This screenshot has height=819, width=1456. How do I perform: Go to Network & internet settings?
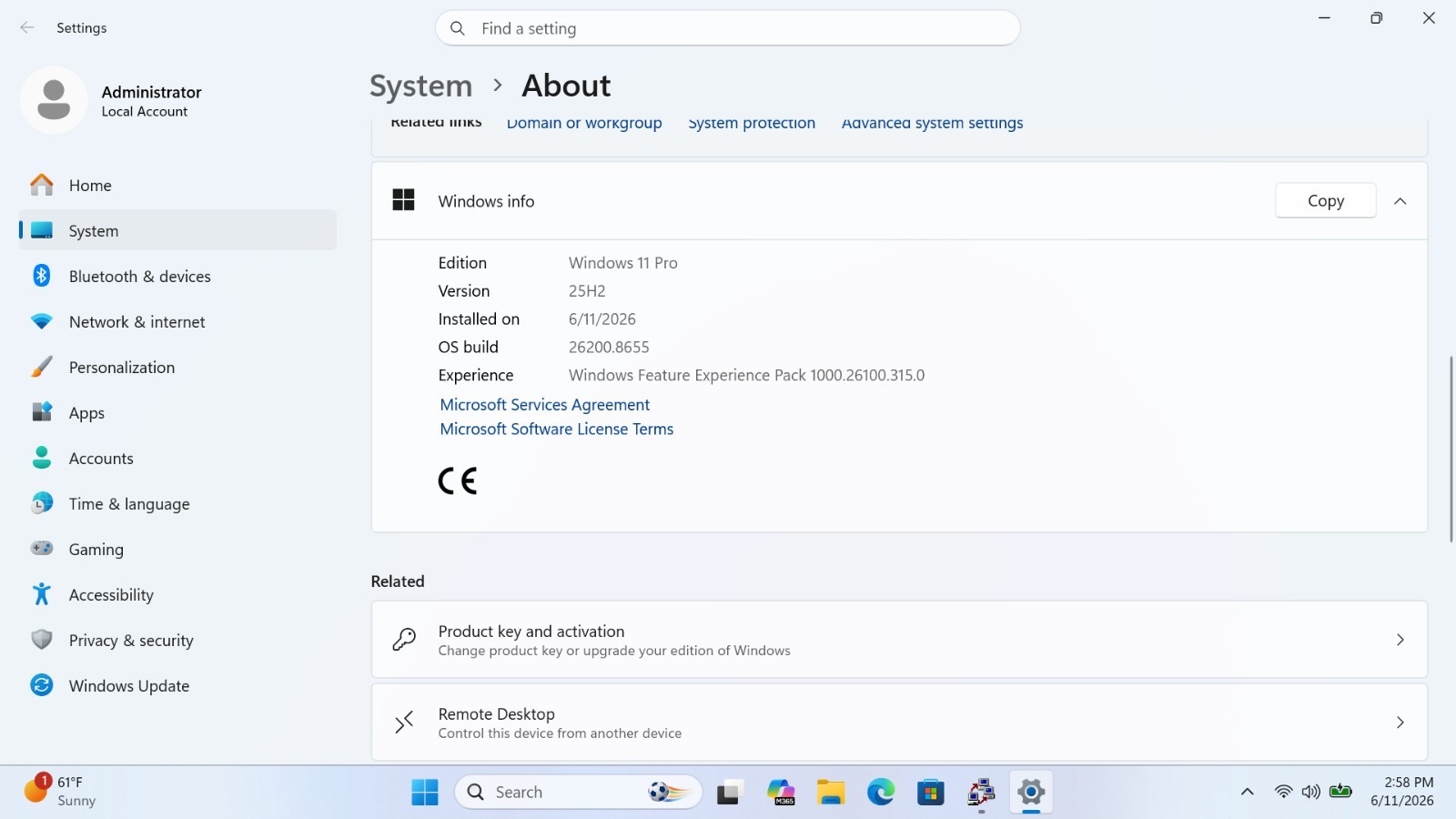click(x=177, y=321)
